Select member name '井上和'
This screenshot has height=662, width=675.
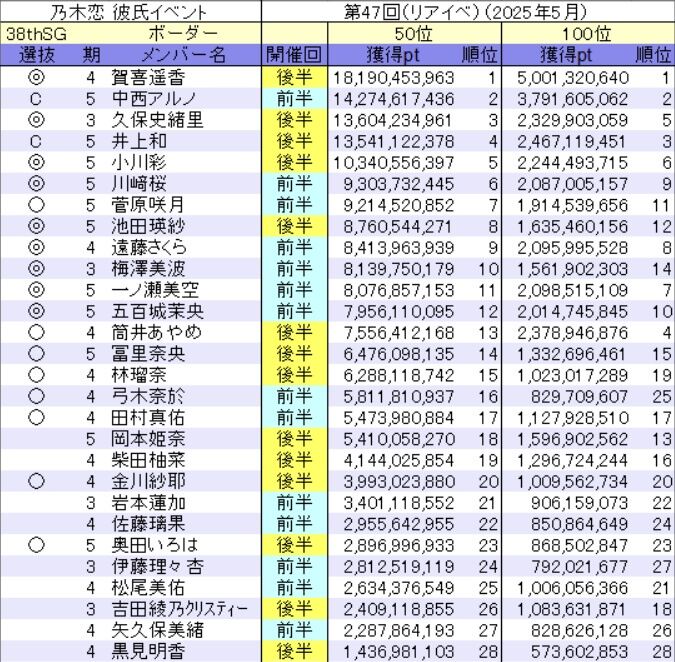(x=139, y=141)
